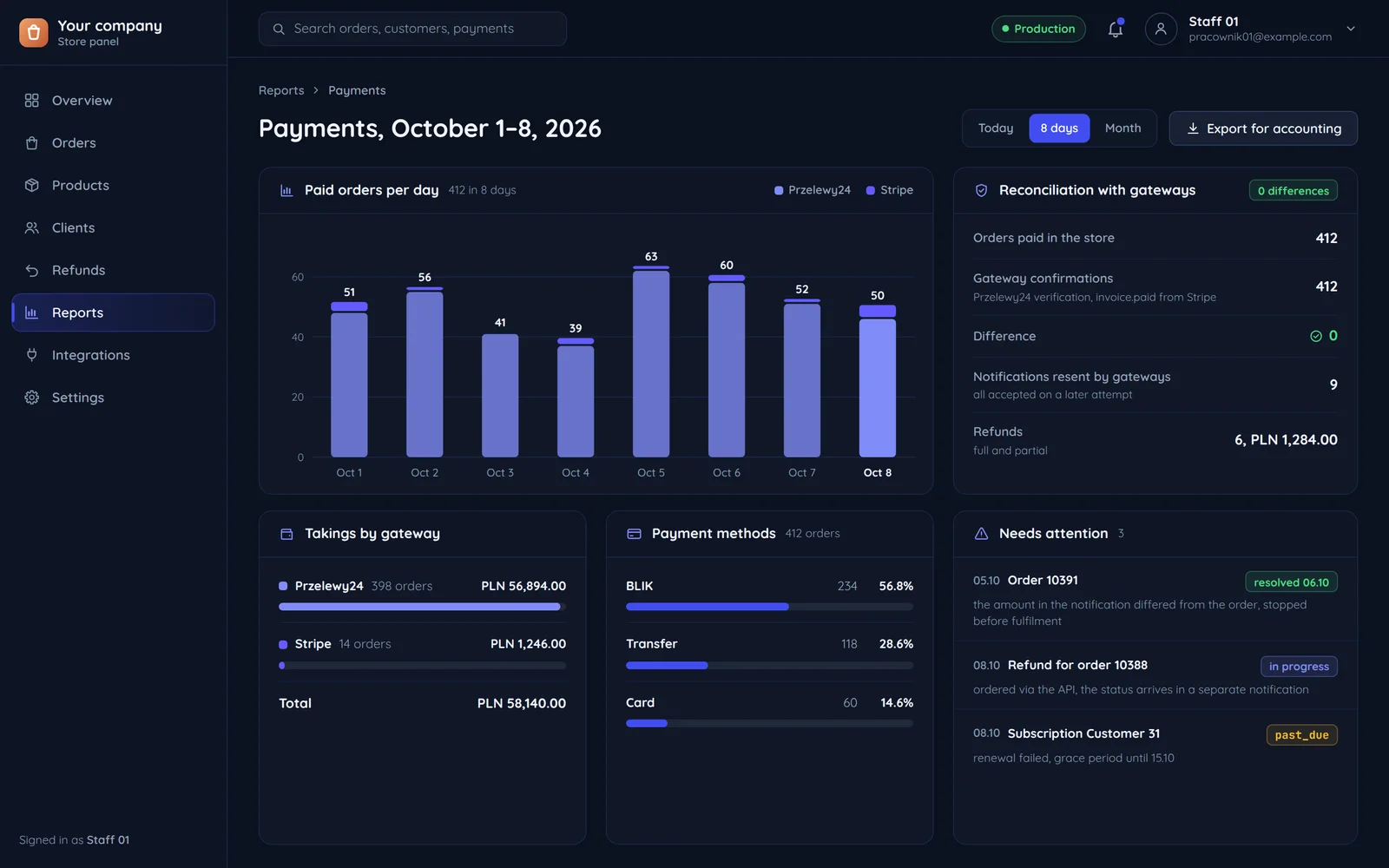The image size is (1389, 868).
Task: Click the Overview grid icon in sidebar
Action: pyautogui.click(x=32, y=101)
